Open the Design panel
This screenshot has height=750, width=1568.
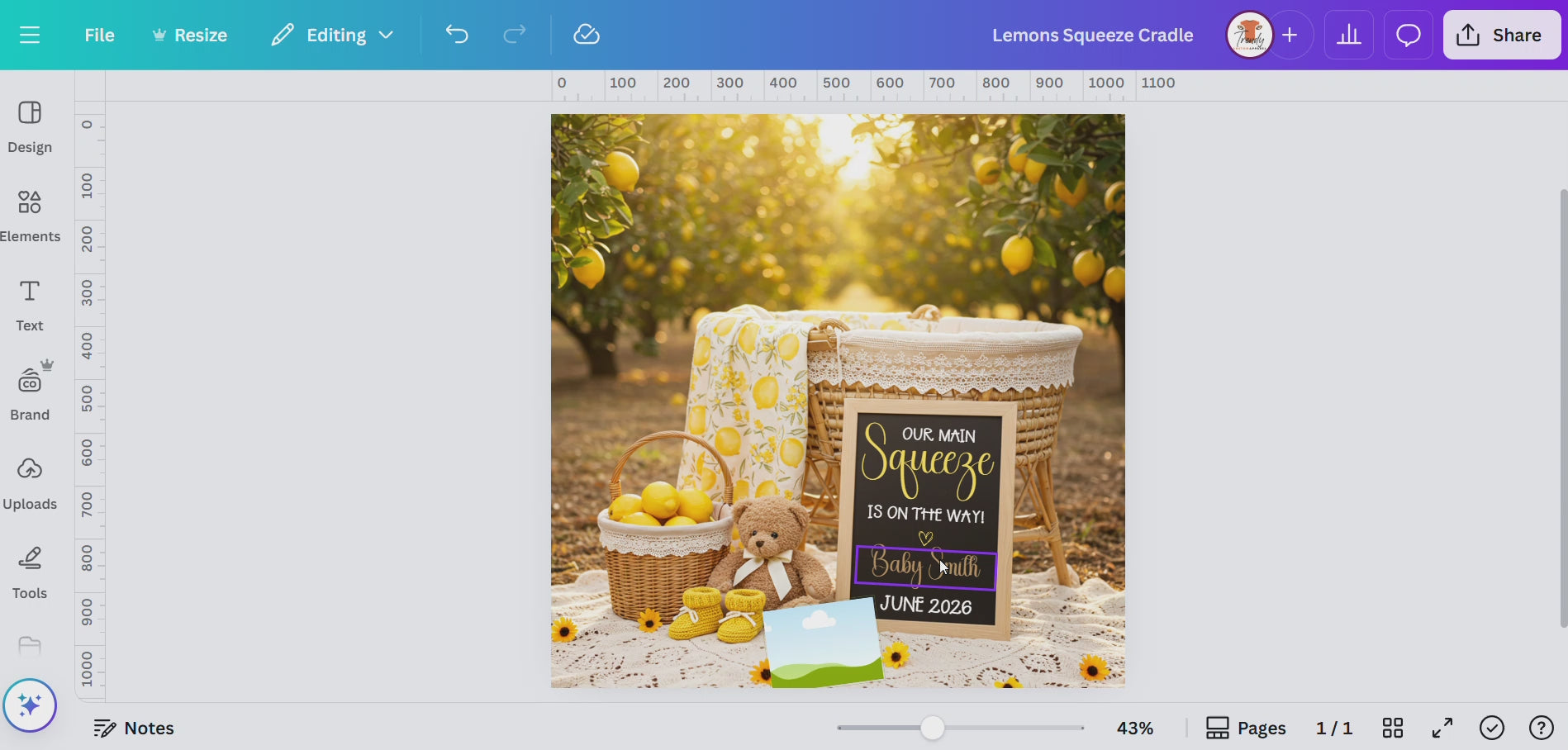pyautogui.click(x=30, y=126)
